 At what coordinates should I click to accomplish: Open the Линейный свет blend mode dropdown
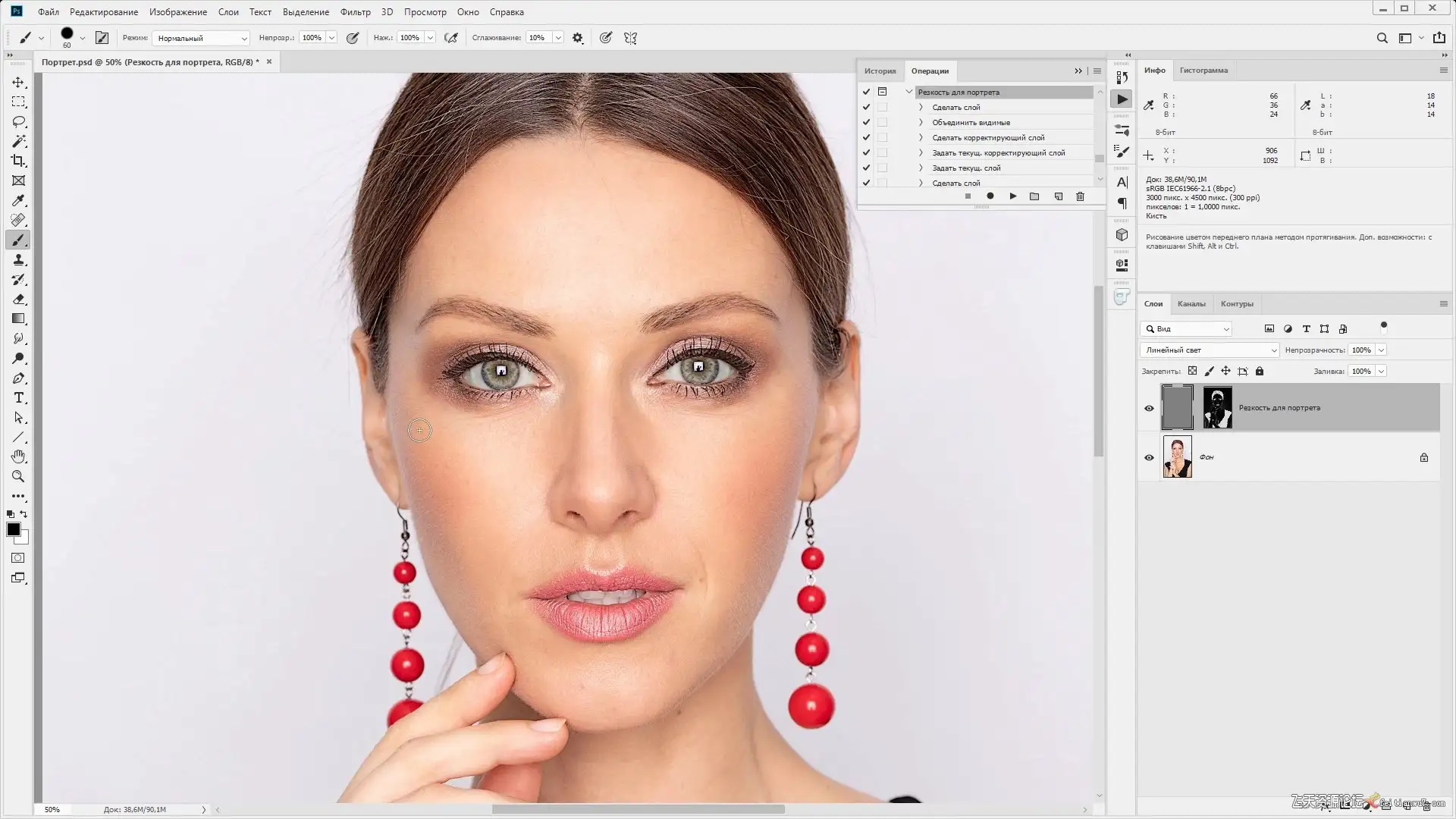click(1209, 350)
